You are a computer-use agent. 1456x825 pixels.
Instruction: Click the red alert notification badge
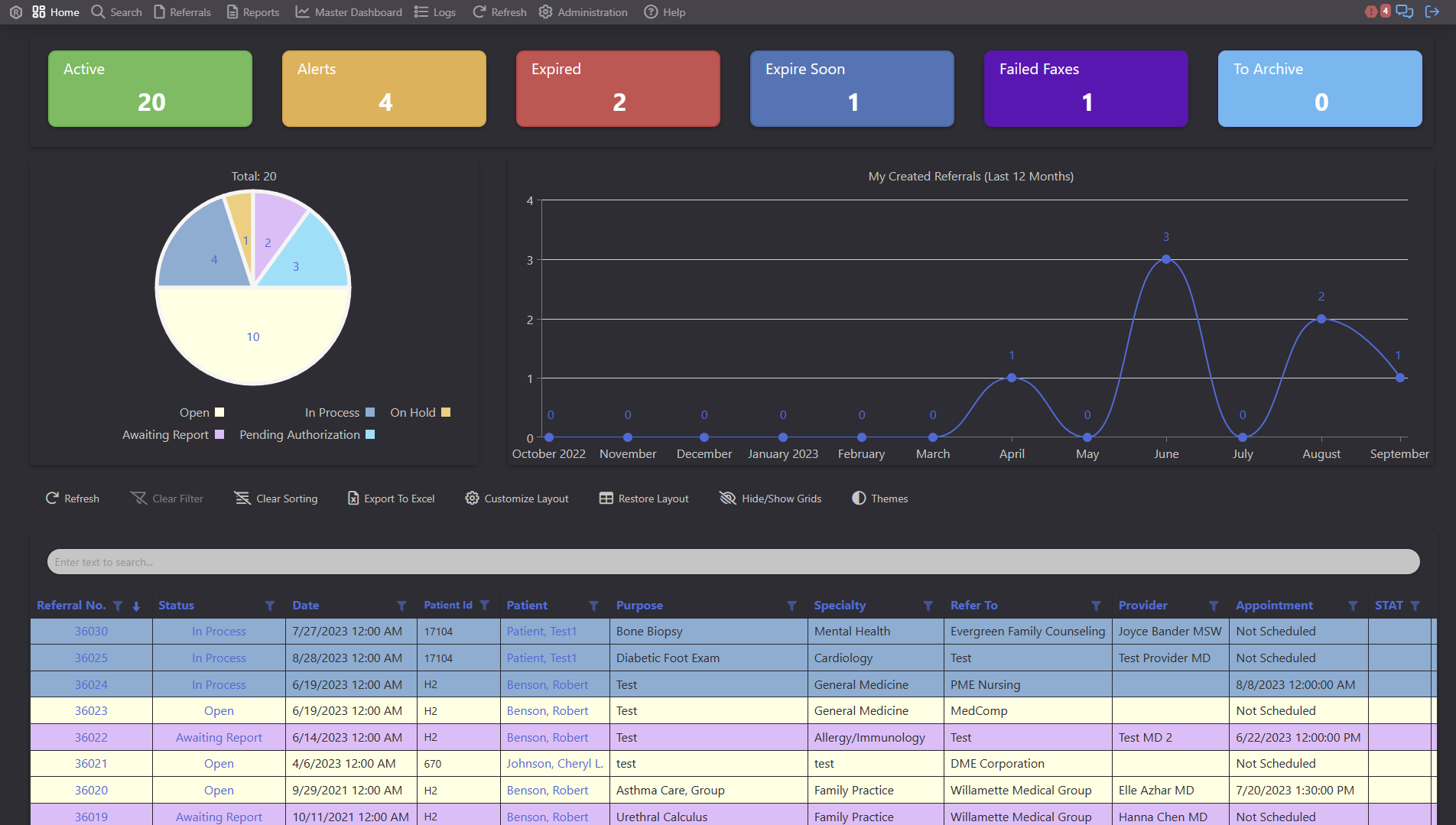[x=1377, y=11]
